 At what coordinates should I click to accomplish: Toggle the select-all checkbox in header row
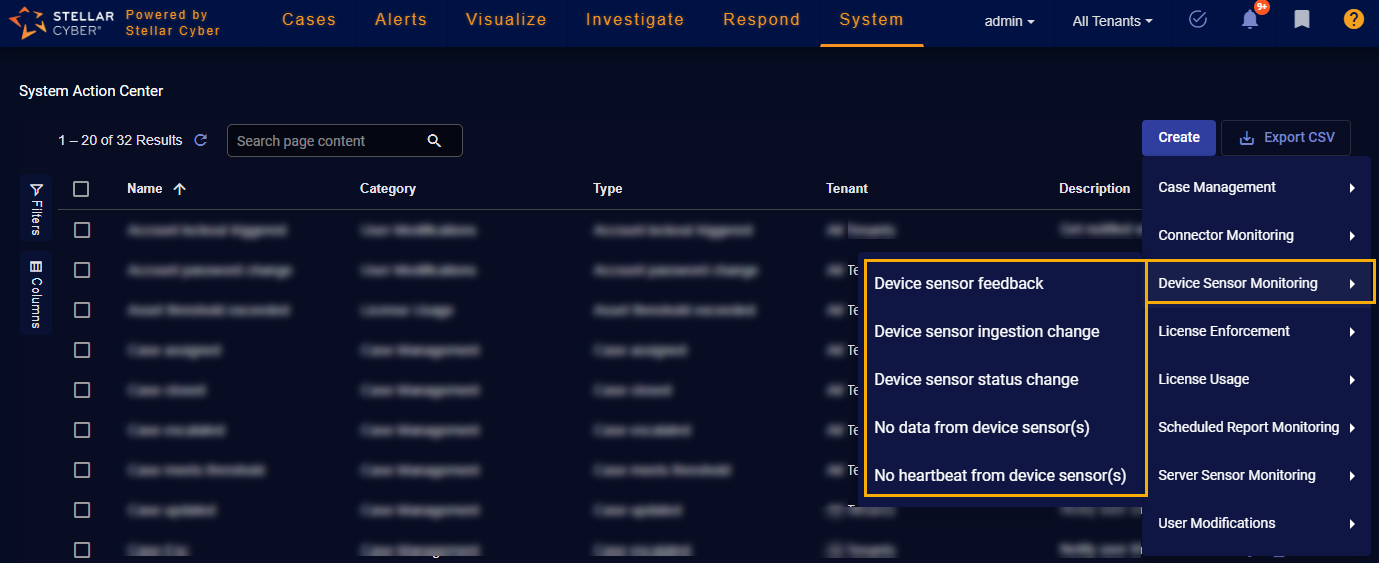[82, 189]
